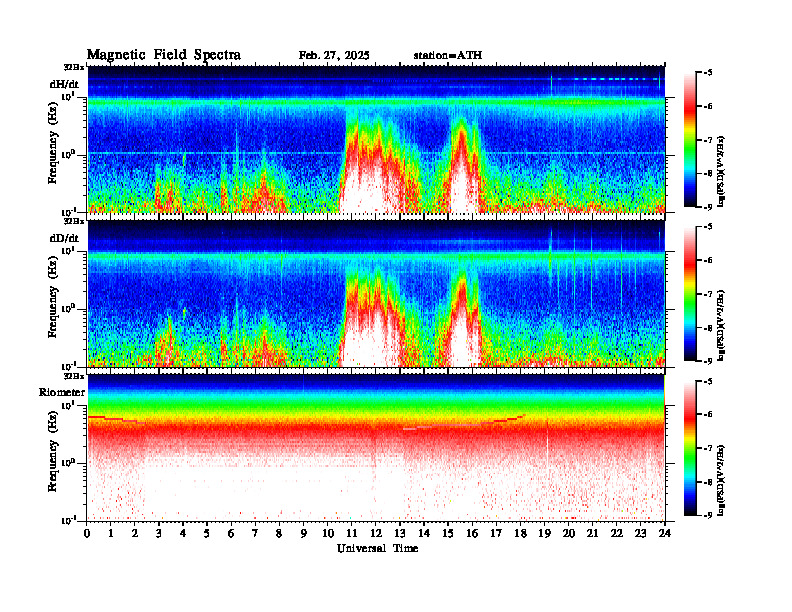Click hour "13" on the Universal Time axis

tap(400, 533)
